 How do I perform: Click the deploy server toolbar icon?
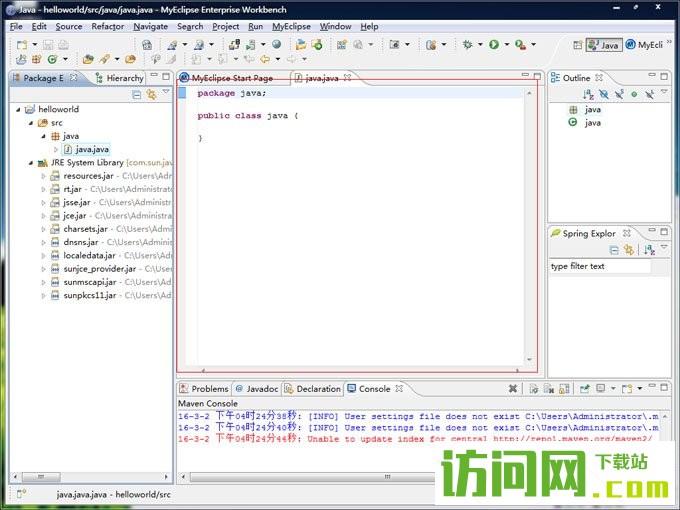pyautogui.click(x=235, y=44)
